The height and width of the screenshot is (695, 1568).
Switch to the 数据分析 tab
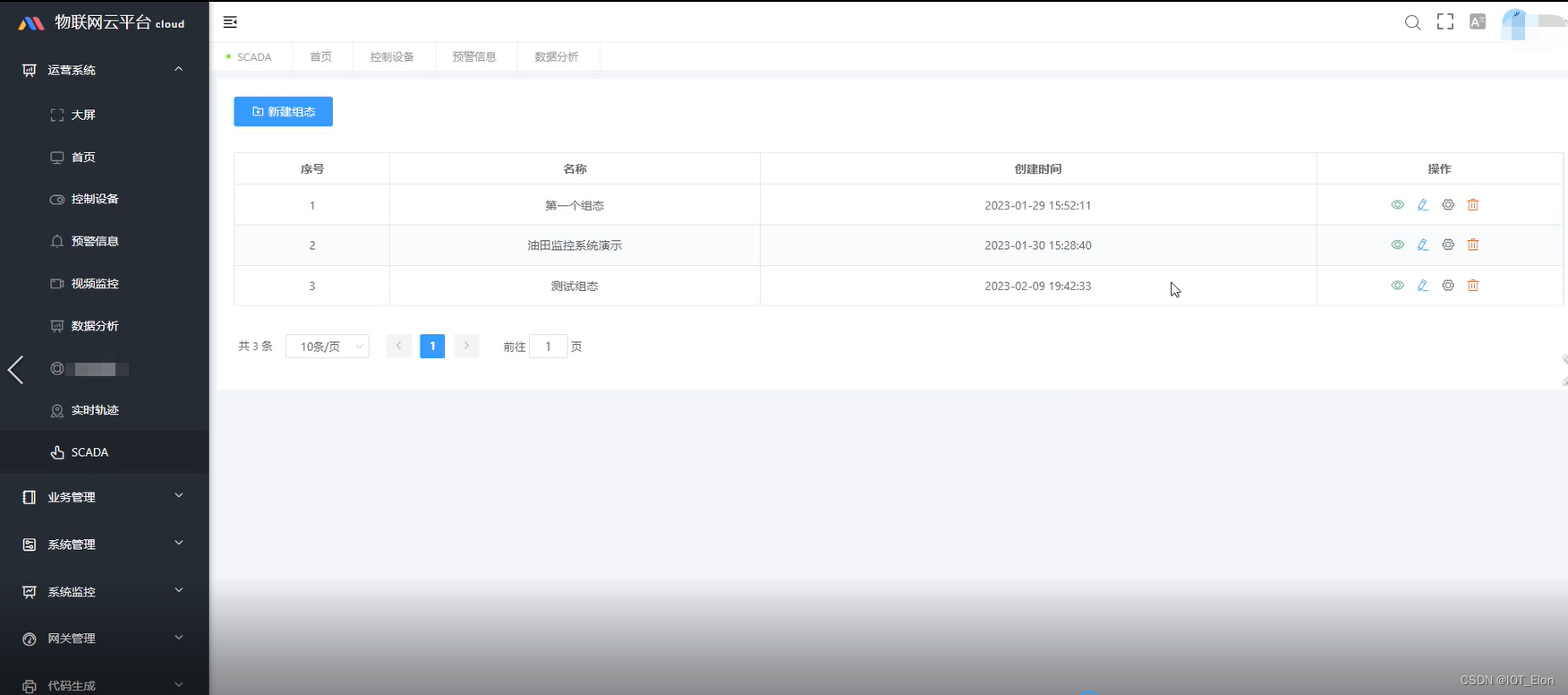coord(557,56)
